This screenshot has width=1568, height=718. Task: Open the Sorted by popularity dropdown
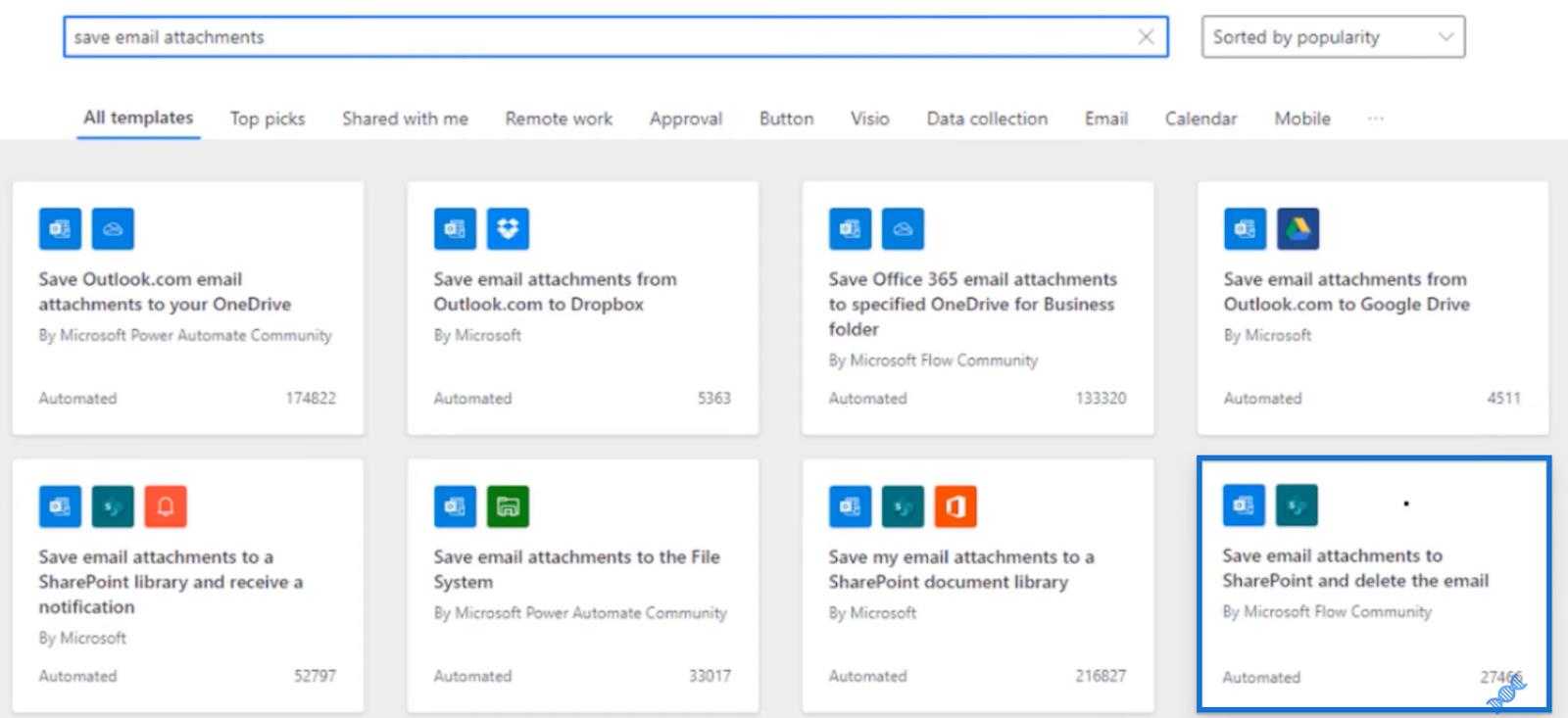[x=1333, y=37]
